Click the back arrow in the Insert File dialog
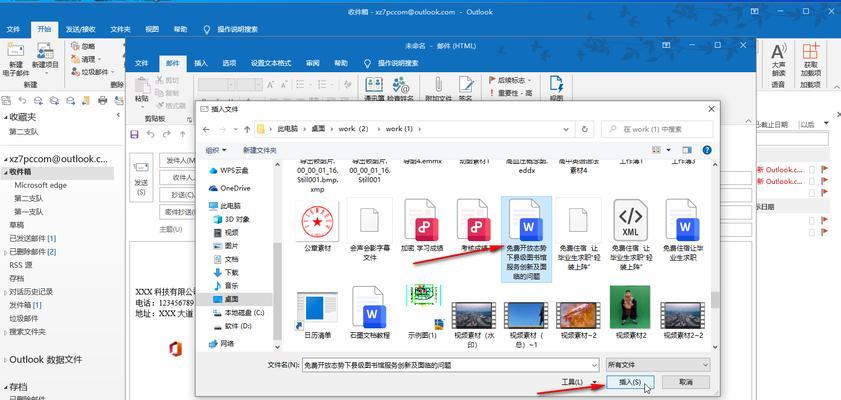 tap(206, 129)
